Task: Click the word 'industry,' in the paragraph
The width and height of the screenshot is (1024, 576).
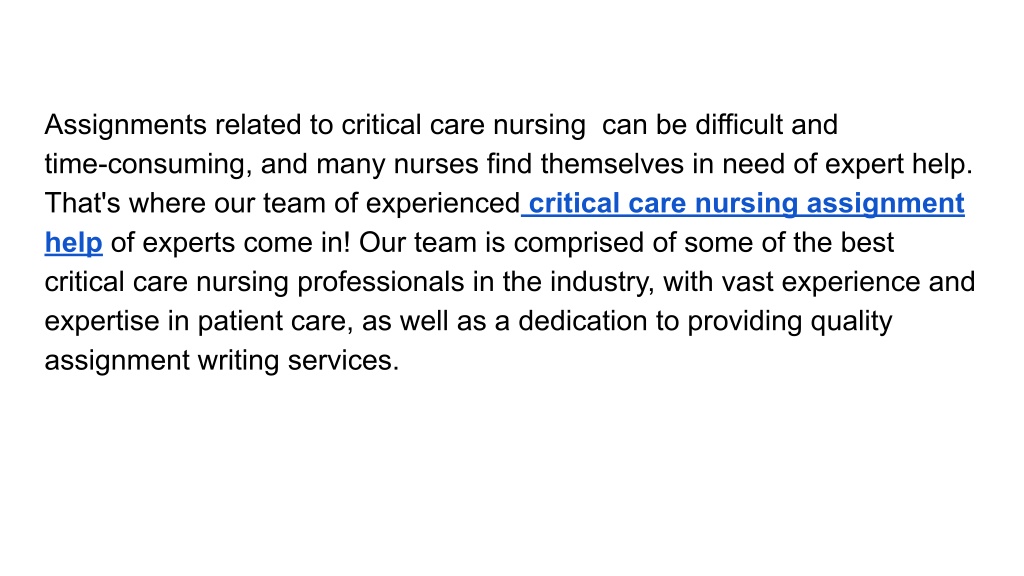Action: click(x=602, y=282)
